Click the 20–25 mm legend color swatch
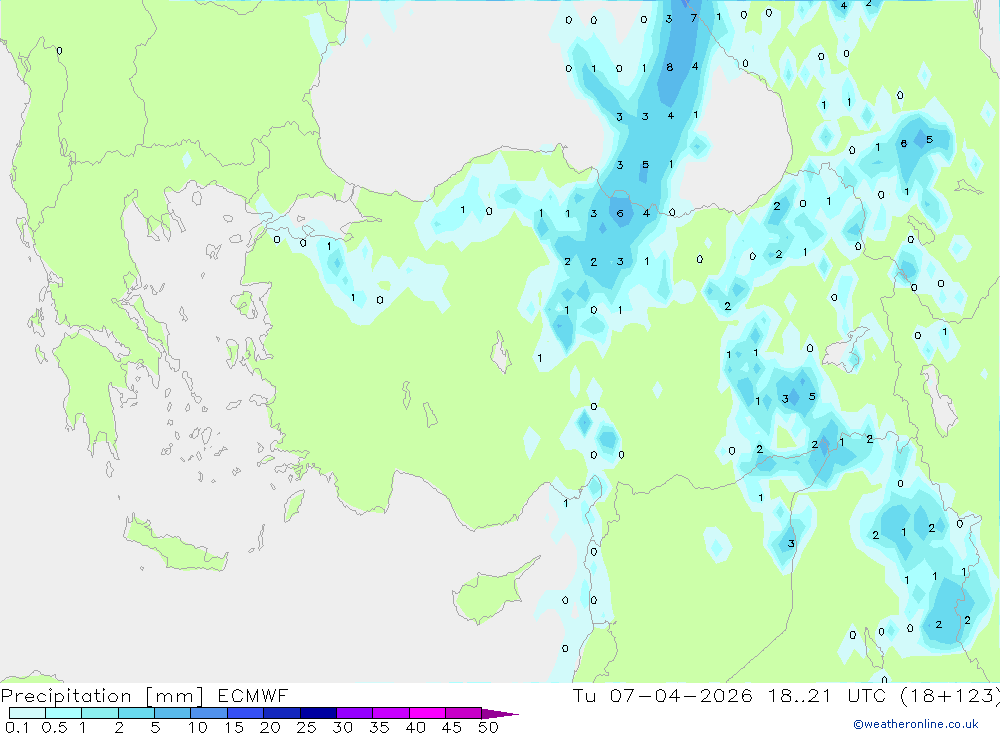1000x733 pixels. (282, 713)
